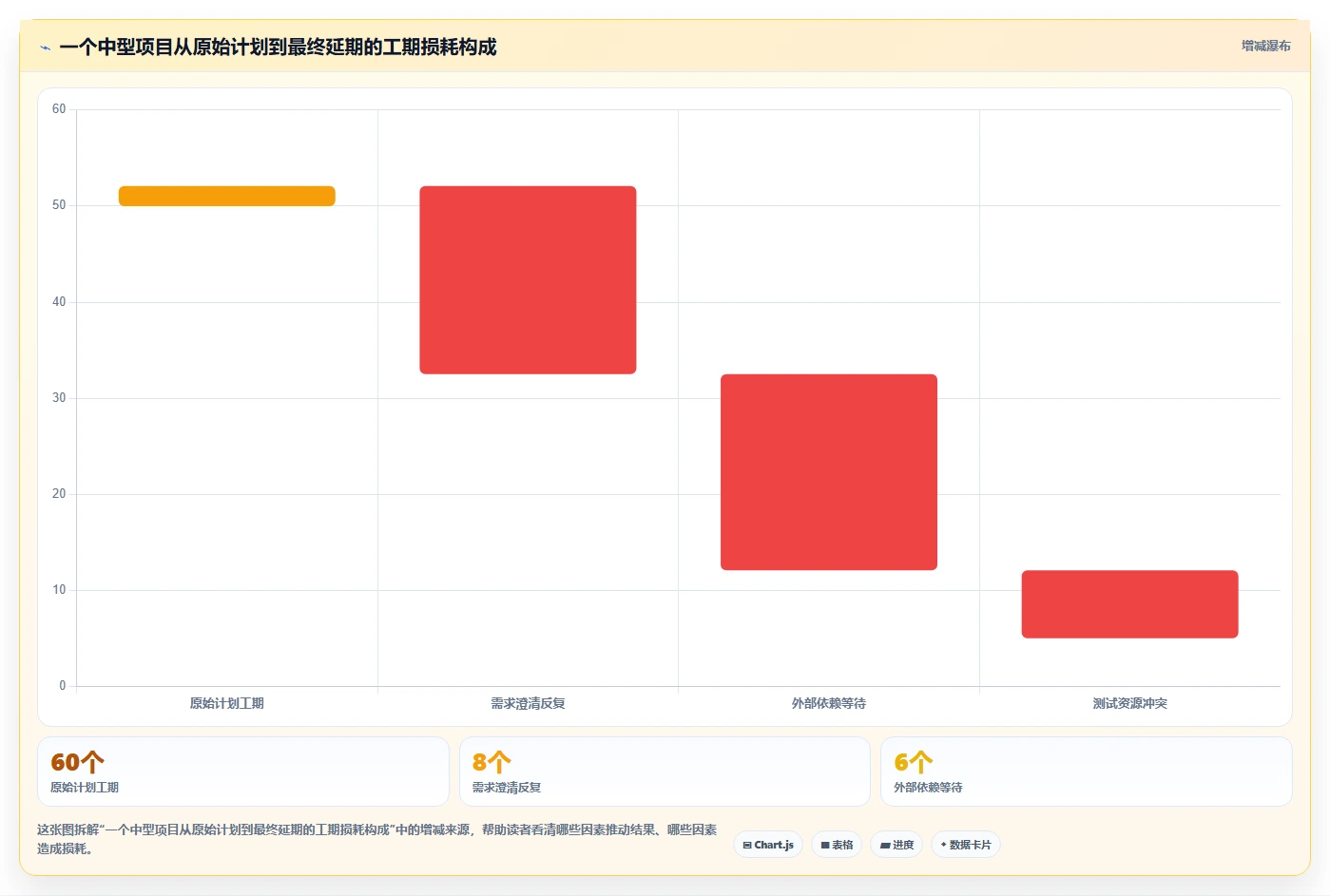This screenshot has width=1330, height=896.
Task: Select the red 测试资源冲突 bar
Action: 1129,604
